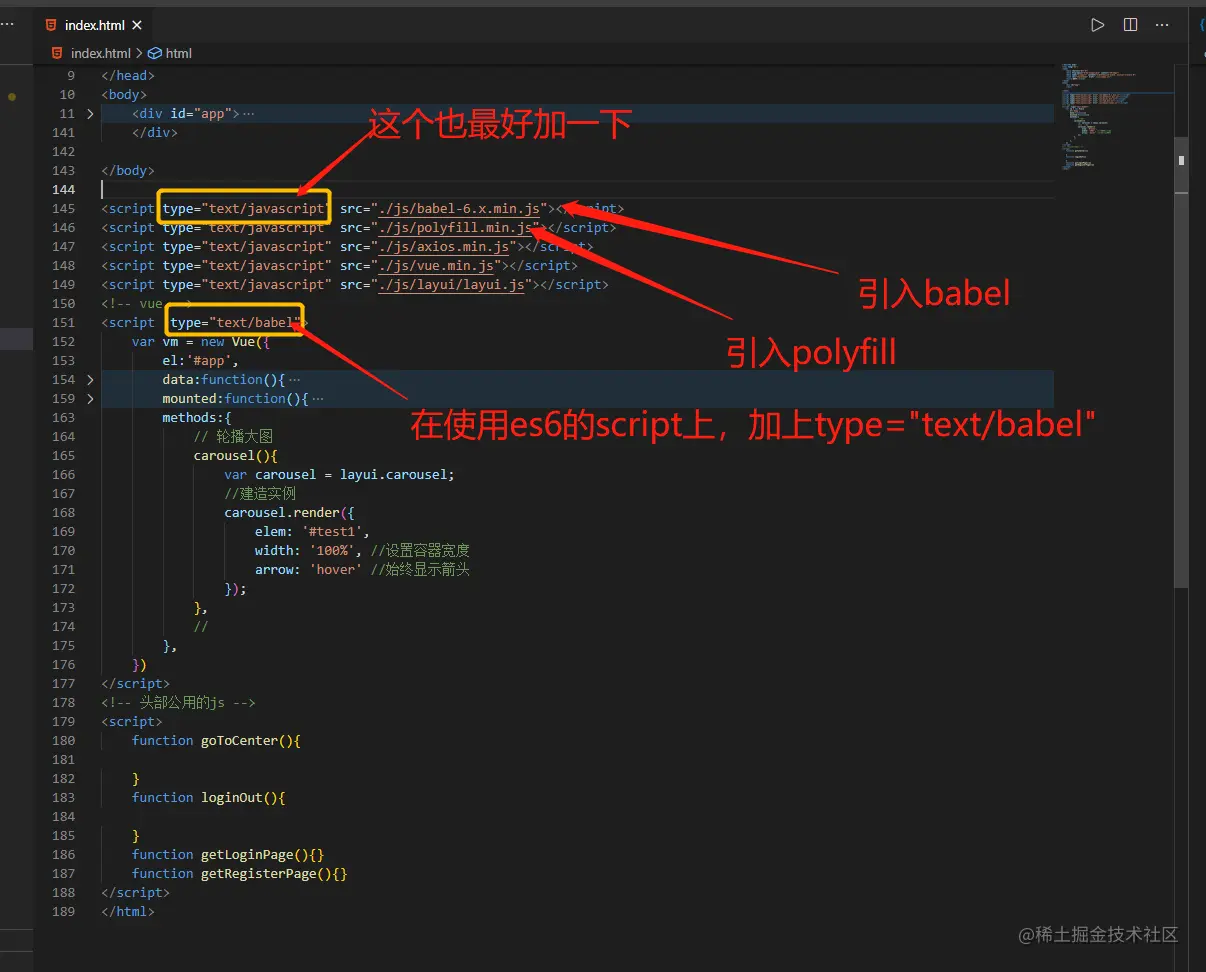Open the editor More Actions ellipsis menu
1206x972 pixels.
click(1162, 25)
